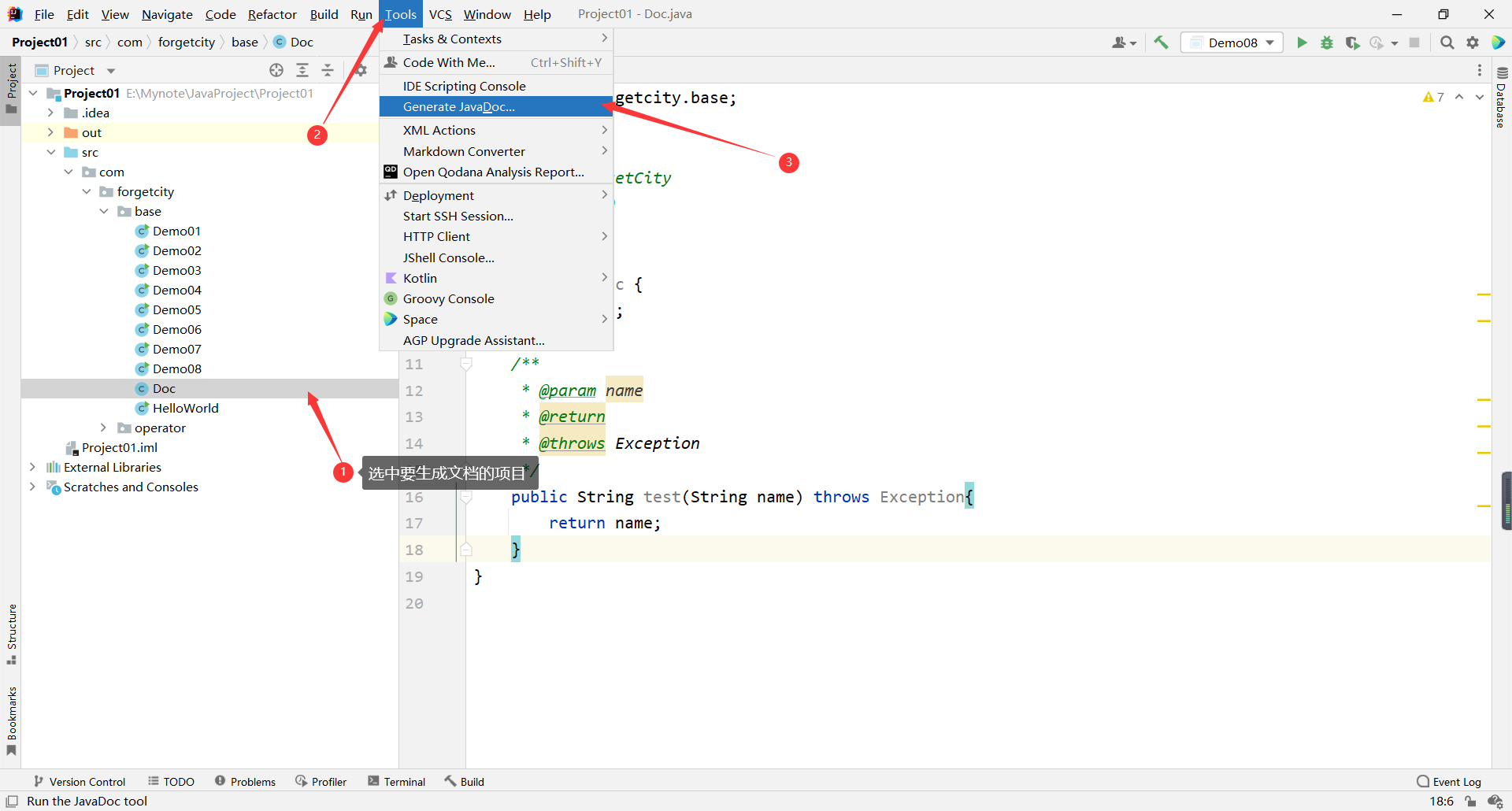Open the profiler run icon

tap(1377, 43)
